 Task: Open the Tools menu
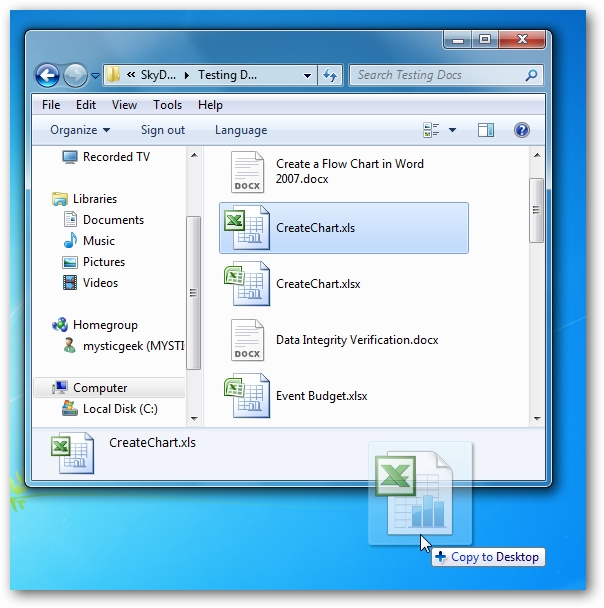point(167,105)
